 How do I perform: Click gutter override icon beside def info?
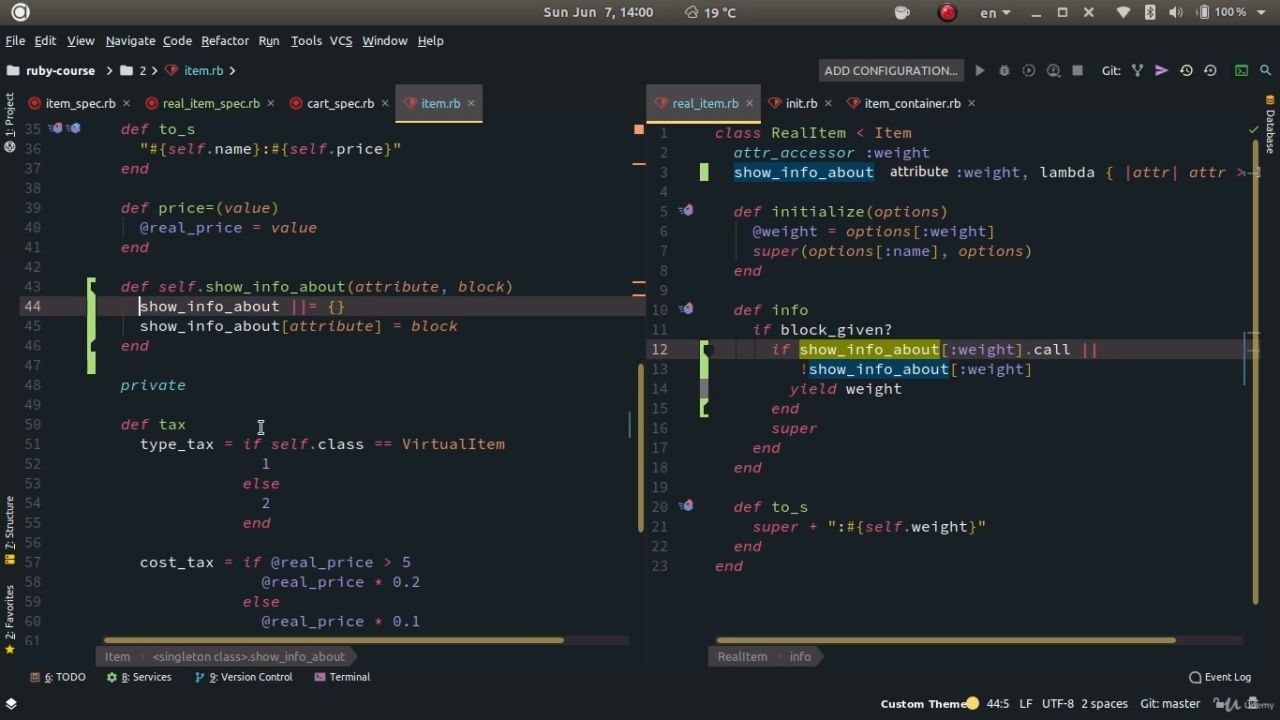[686, 310]
